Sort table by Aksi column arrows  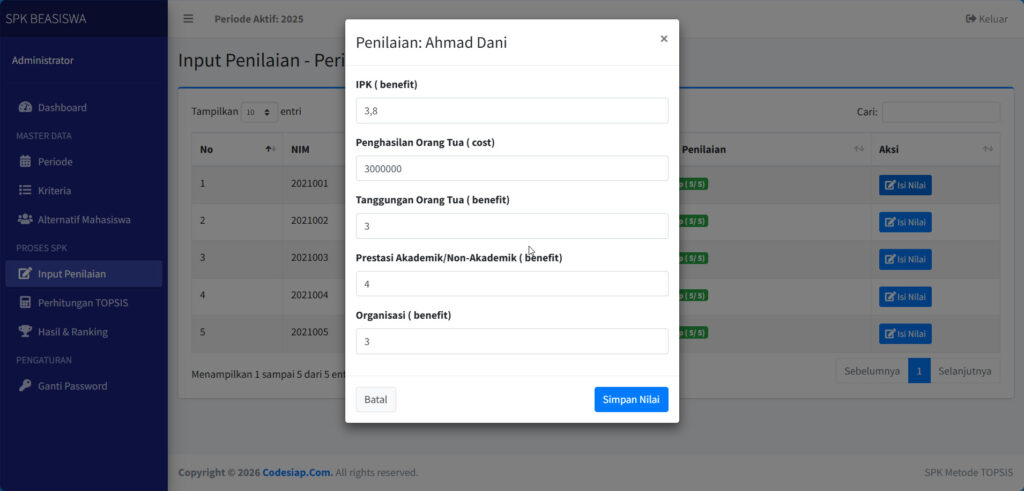tap(987, 149)
